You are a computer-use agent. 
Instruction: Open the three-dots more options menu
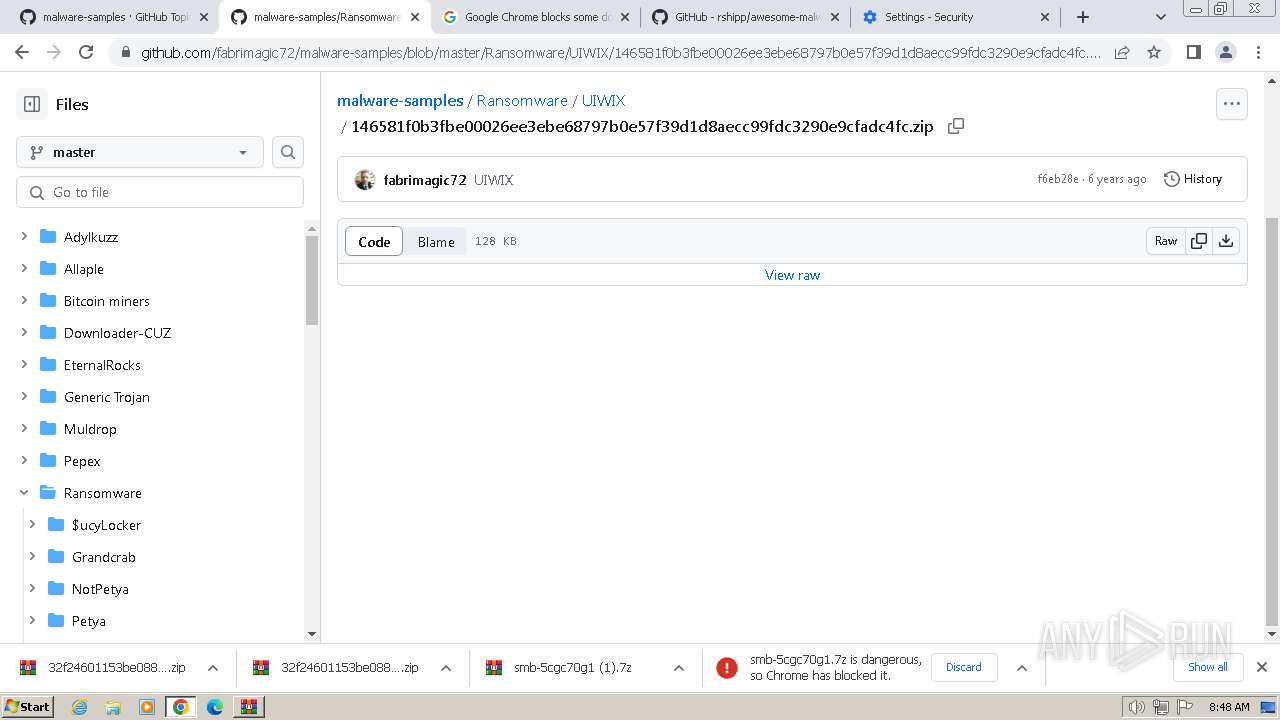[1231, 104]
